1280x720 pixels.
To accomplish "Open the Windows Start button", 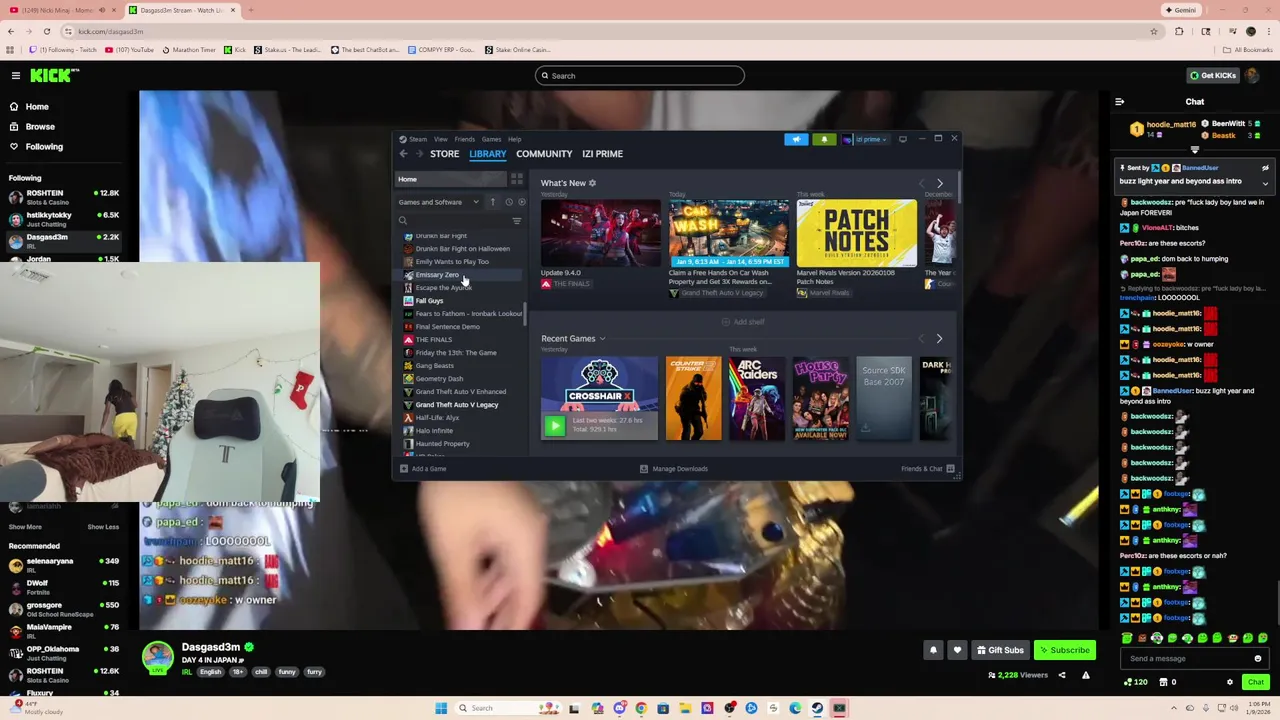I will click(441, 708).
